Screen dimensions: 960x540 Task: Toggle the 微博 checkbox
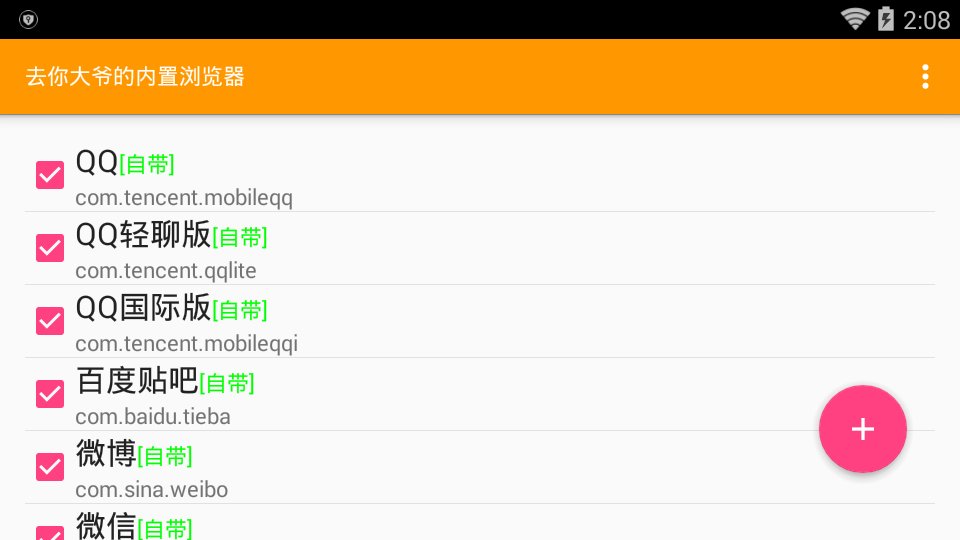(x=50, y=467)
